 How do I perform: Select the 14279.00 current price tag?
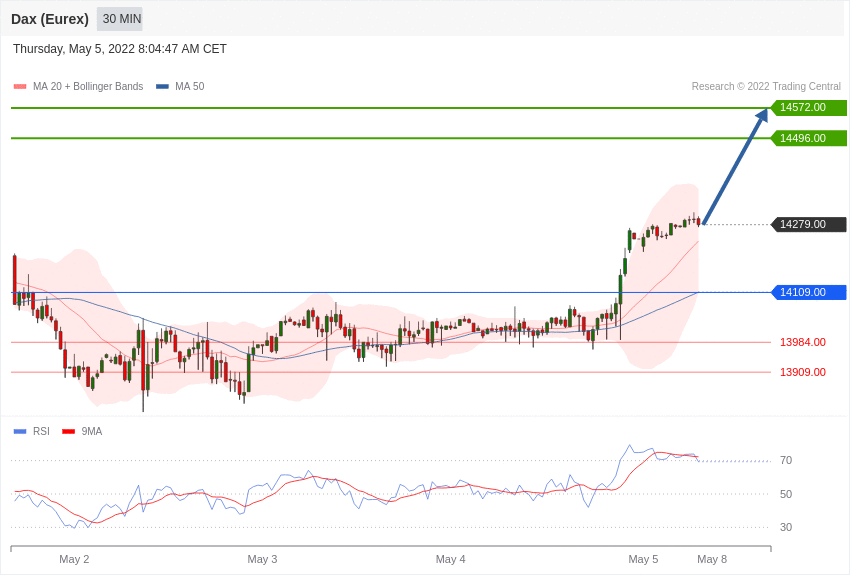click(808, 224)
